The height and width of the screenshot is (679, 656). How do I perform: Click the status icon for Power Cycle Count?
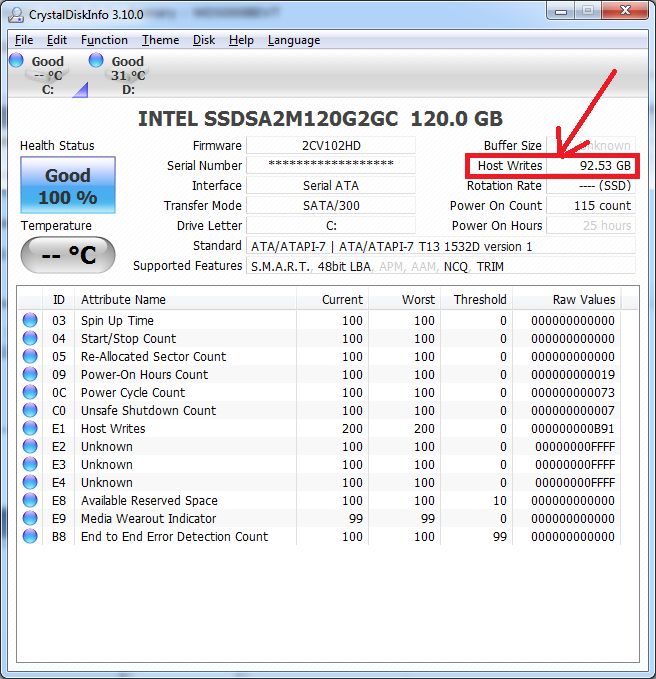(x=30, y=392)
